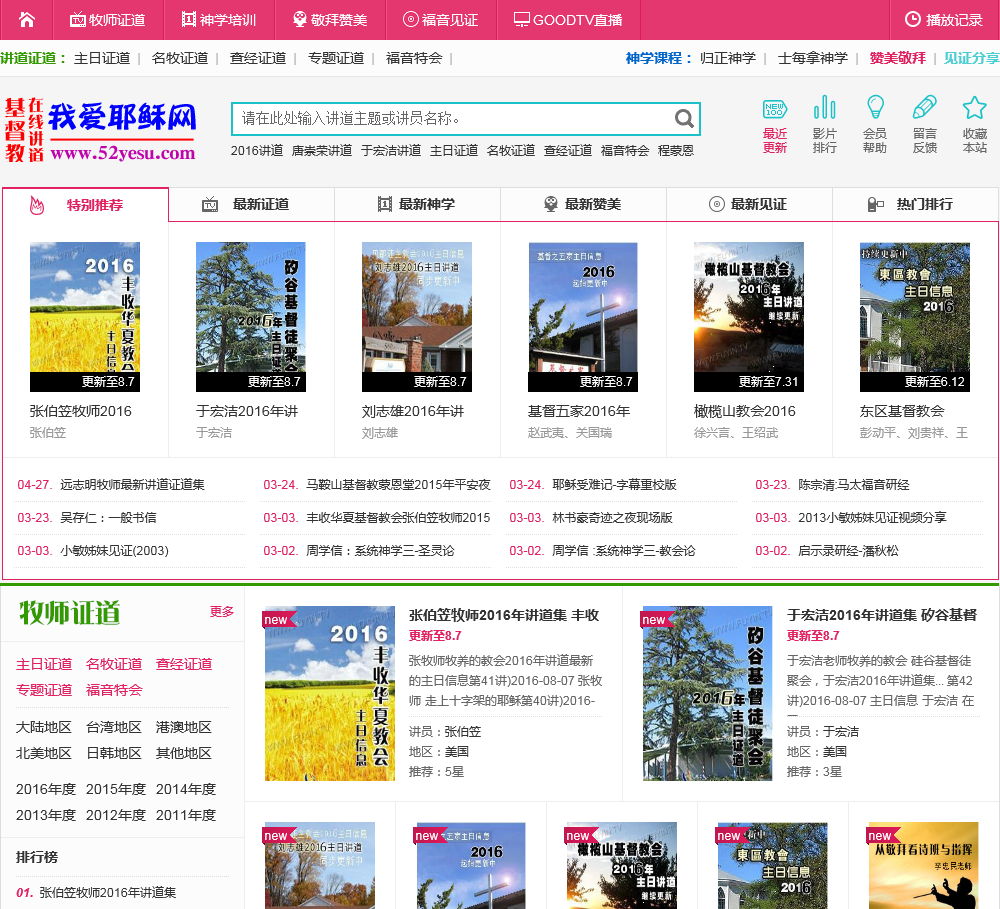Open 从敬拜看诗班与指挥 thumbnail

[x=923, y=866]
